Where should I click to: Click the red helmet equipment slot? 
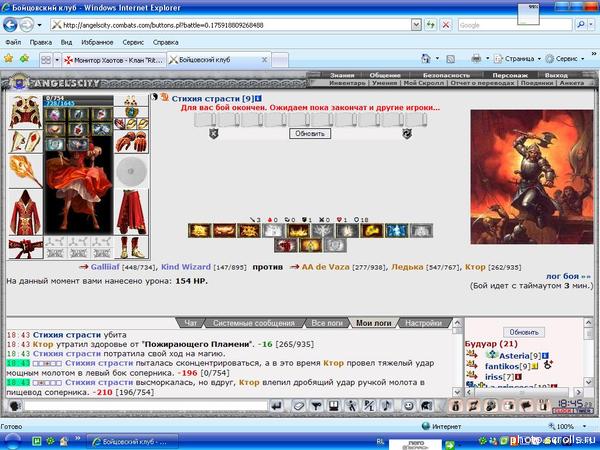click(26, 111)
